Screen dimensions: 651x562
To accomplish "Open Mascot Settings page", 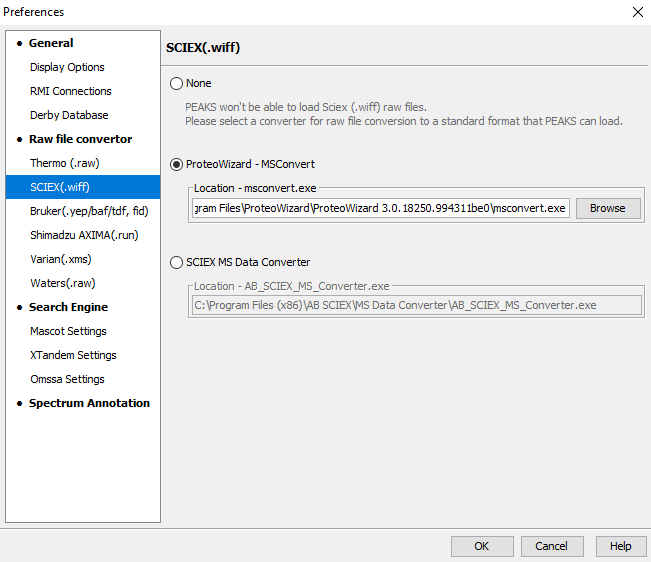I will [x=68, y=331].
